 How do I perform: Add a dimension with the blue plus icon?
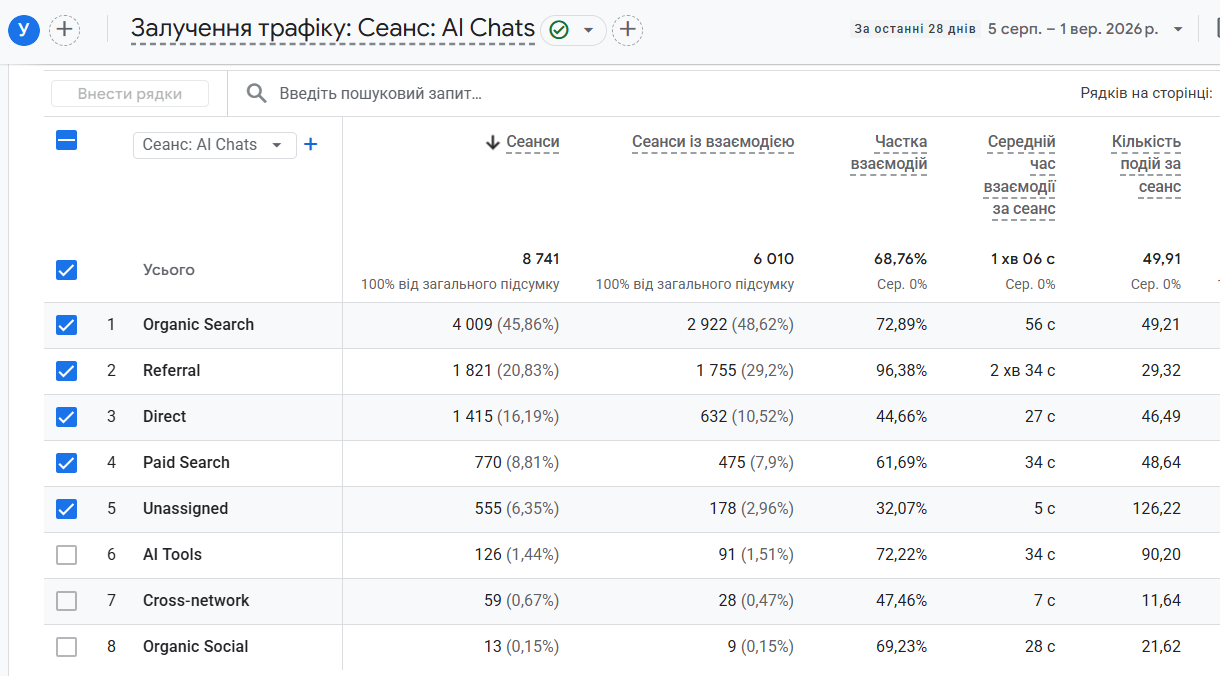click(311, 144)
